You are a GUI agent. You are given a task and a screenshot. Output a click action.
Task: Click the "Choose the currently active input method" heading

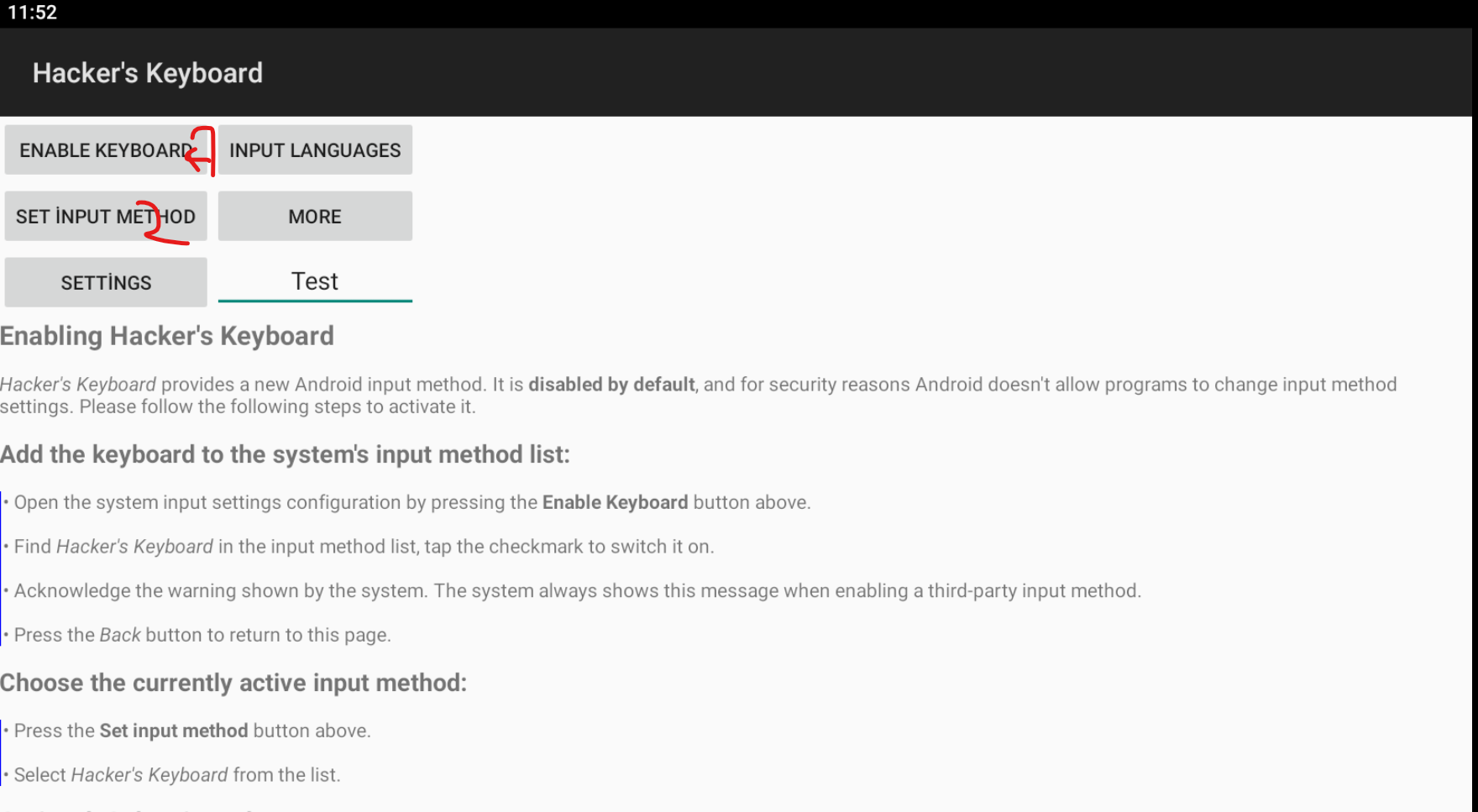[x=233, y=683]
